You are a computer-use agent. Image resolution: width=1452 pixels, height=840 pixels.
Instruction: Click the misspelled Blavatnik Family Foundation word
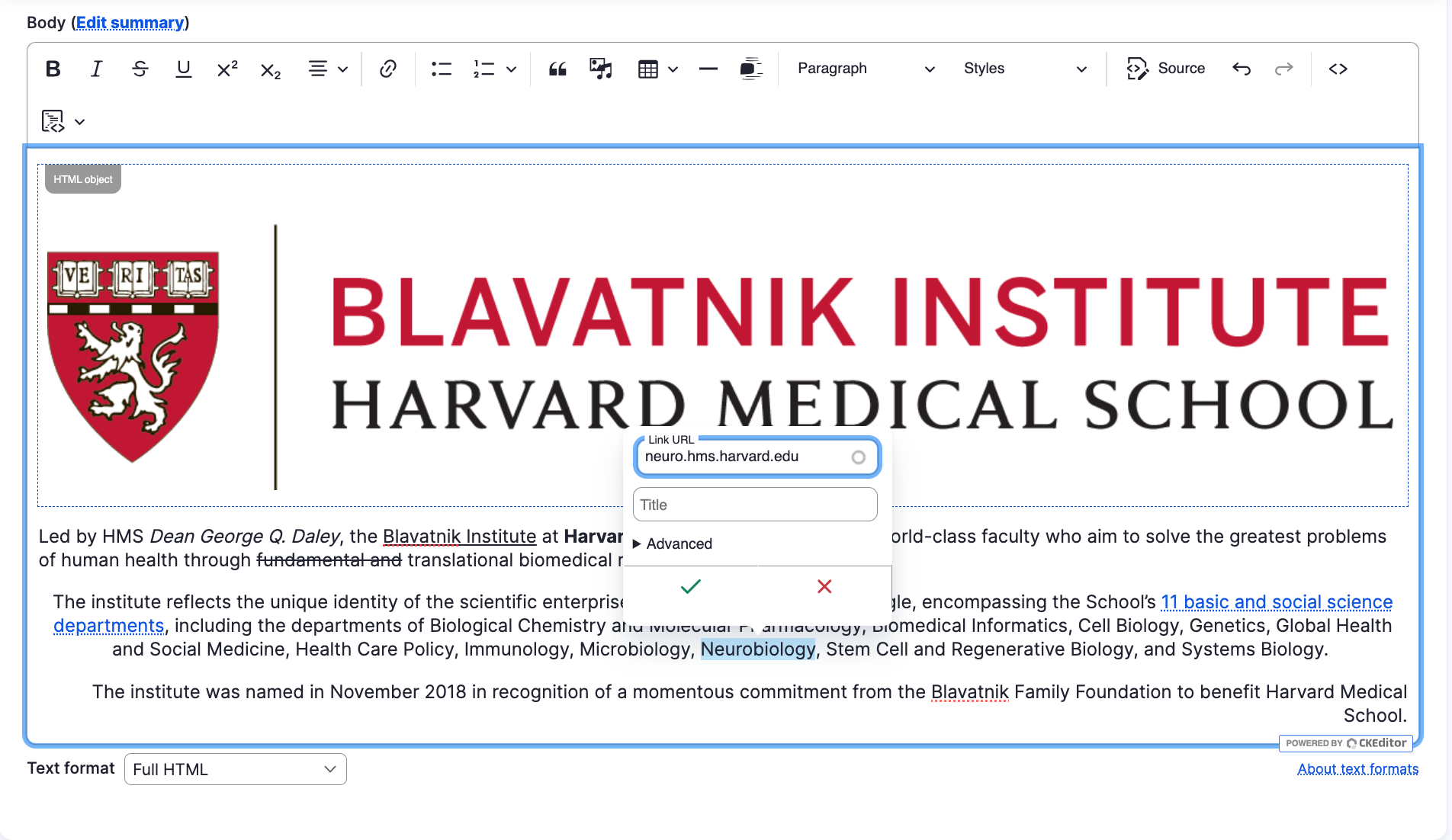970,691
